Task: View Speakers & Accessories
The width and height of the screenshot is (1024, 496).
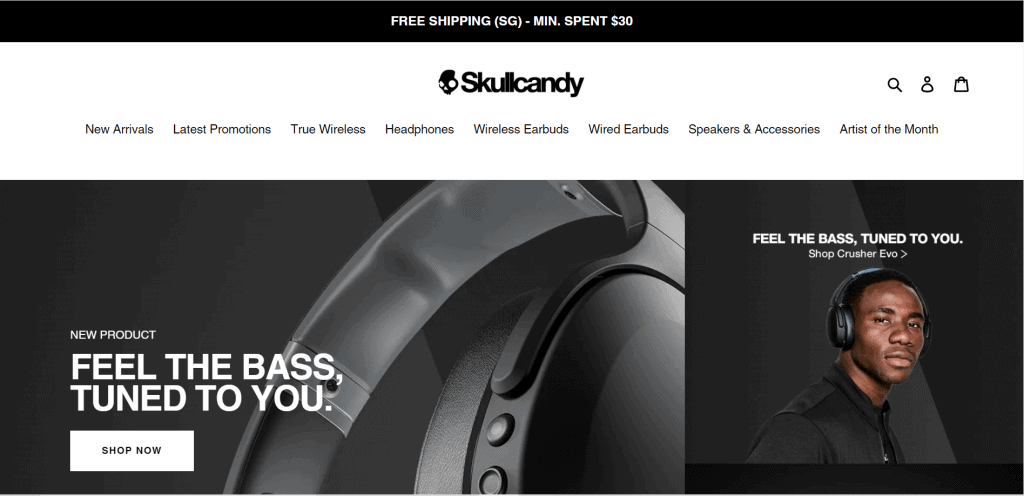Action: 754,129
